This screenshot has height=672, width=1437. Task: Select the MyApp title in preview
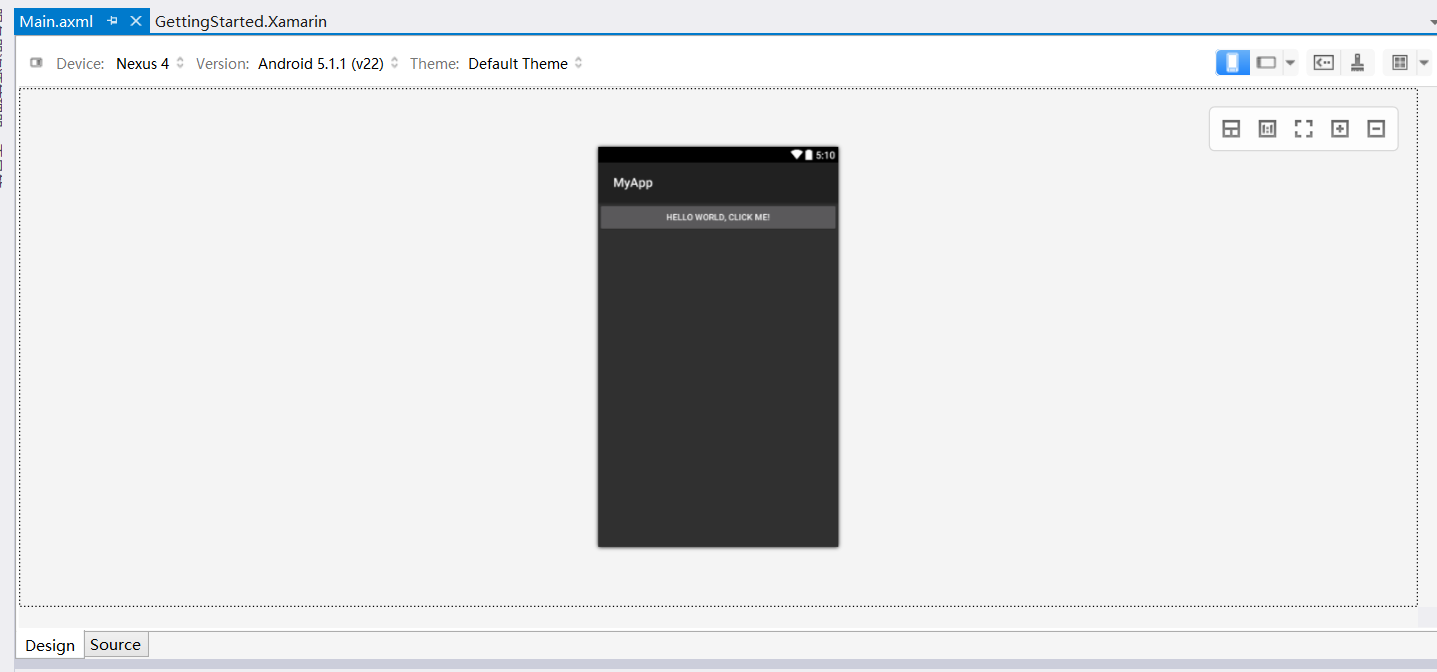click(x=633, y=183)
